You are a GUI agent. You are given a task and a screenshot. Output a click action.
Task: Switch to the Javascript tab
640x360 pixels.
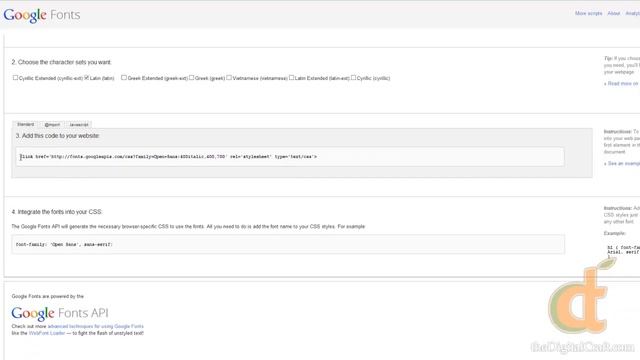pos(79,124)
